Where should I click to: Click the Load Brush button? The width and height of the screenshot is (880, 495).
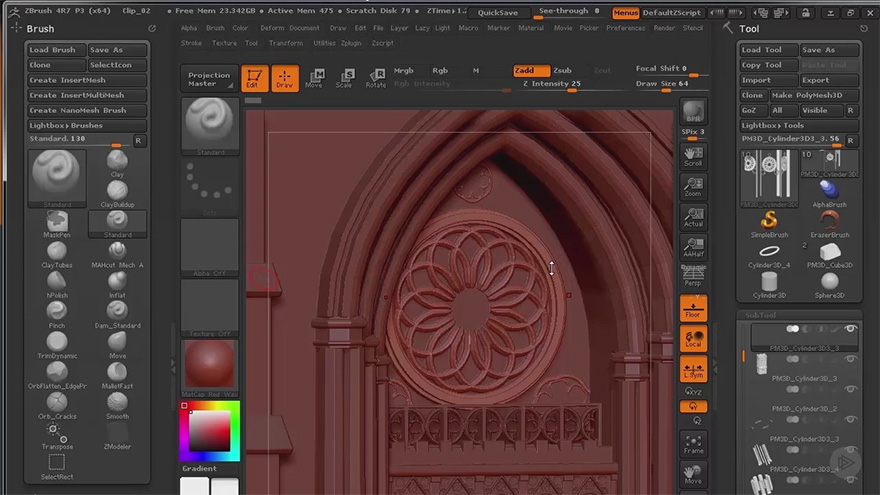coord(56,49)
